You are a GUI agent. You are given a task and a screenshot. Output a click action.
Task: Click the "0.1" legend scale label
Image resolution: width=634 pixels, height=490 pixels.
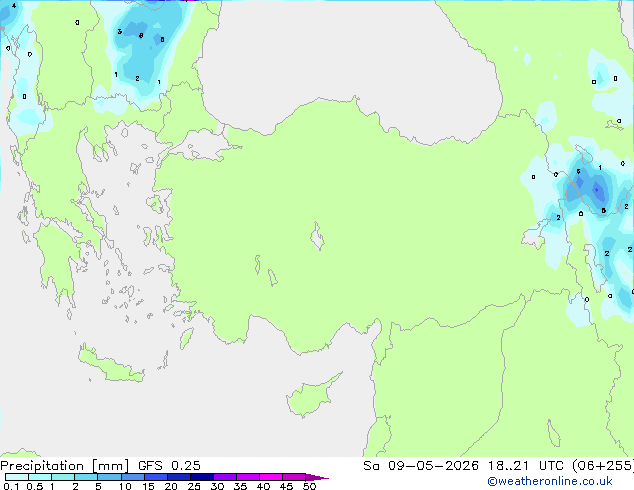(x=11, y=486)
